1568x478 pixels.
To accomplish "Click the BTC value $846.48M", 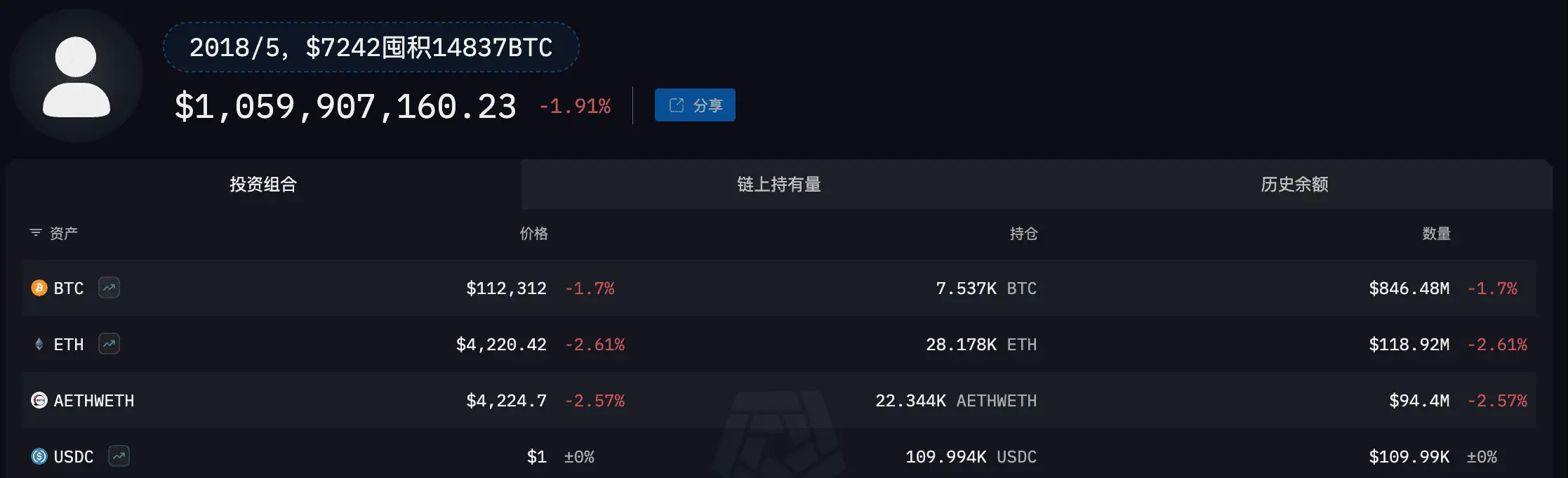I will (1409, 288).
